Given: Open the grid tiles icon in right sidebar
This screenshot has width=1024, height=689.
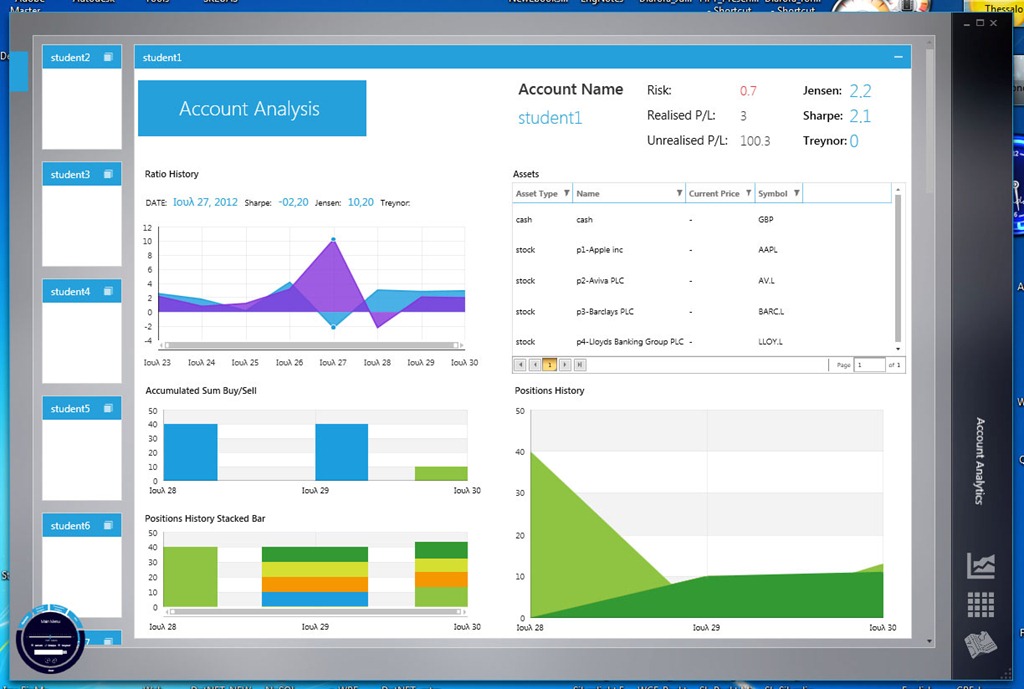Looking at the screenshot, I should click(x=981, y=605).
